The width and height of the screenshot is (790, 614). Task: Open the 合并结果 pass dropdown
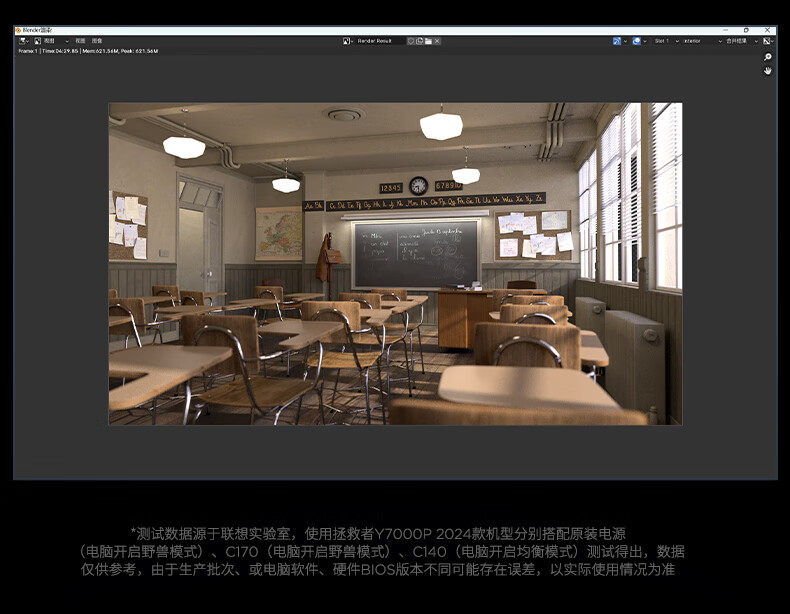point(740,41)
